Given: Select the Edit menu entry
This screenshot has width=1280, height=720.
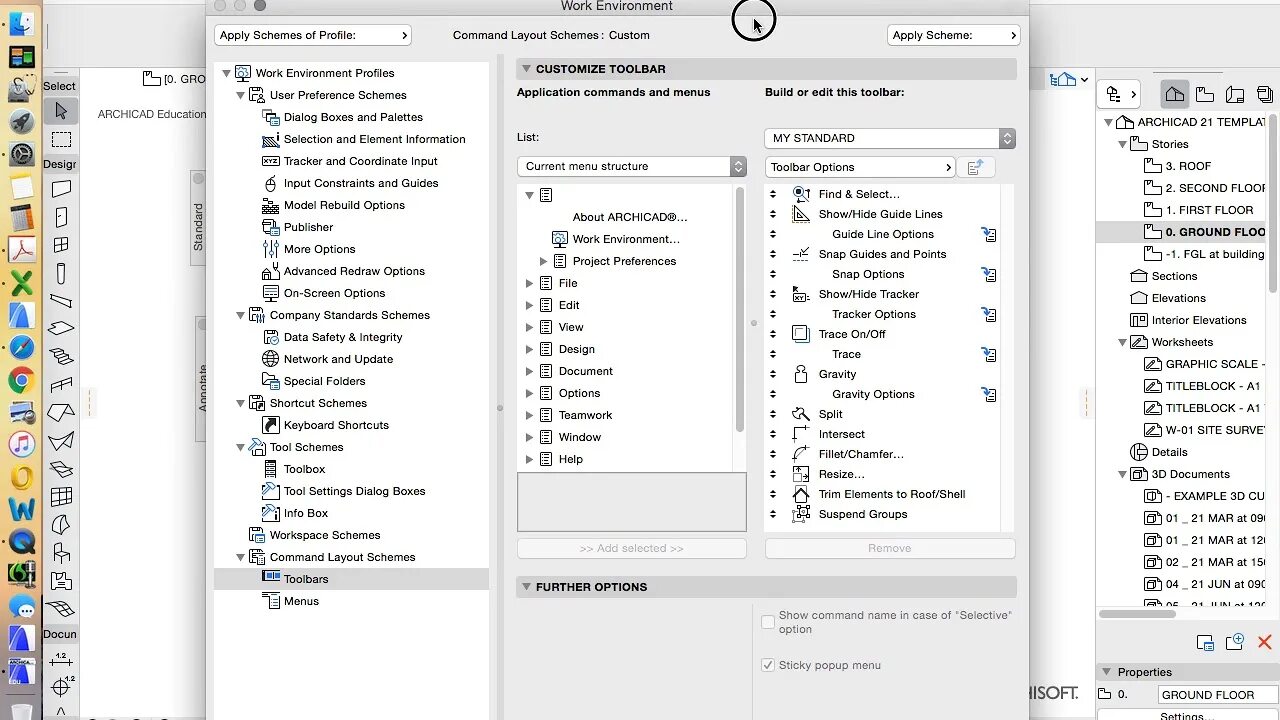Looking at the screenshot, I should point(569,305).
